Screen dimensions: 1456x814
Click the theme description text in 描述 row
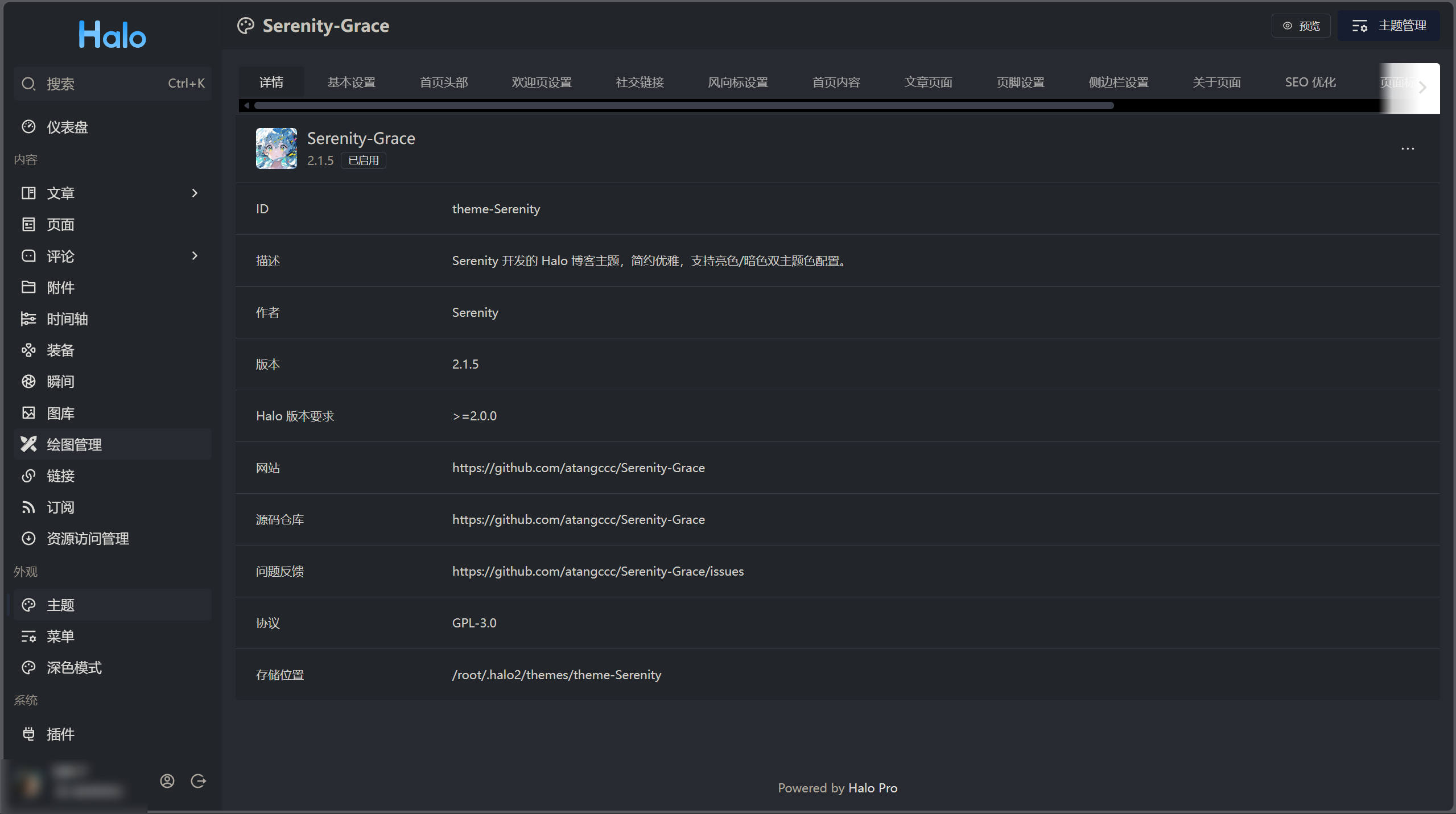(650, 261)
